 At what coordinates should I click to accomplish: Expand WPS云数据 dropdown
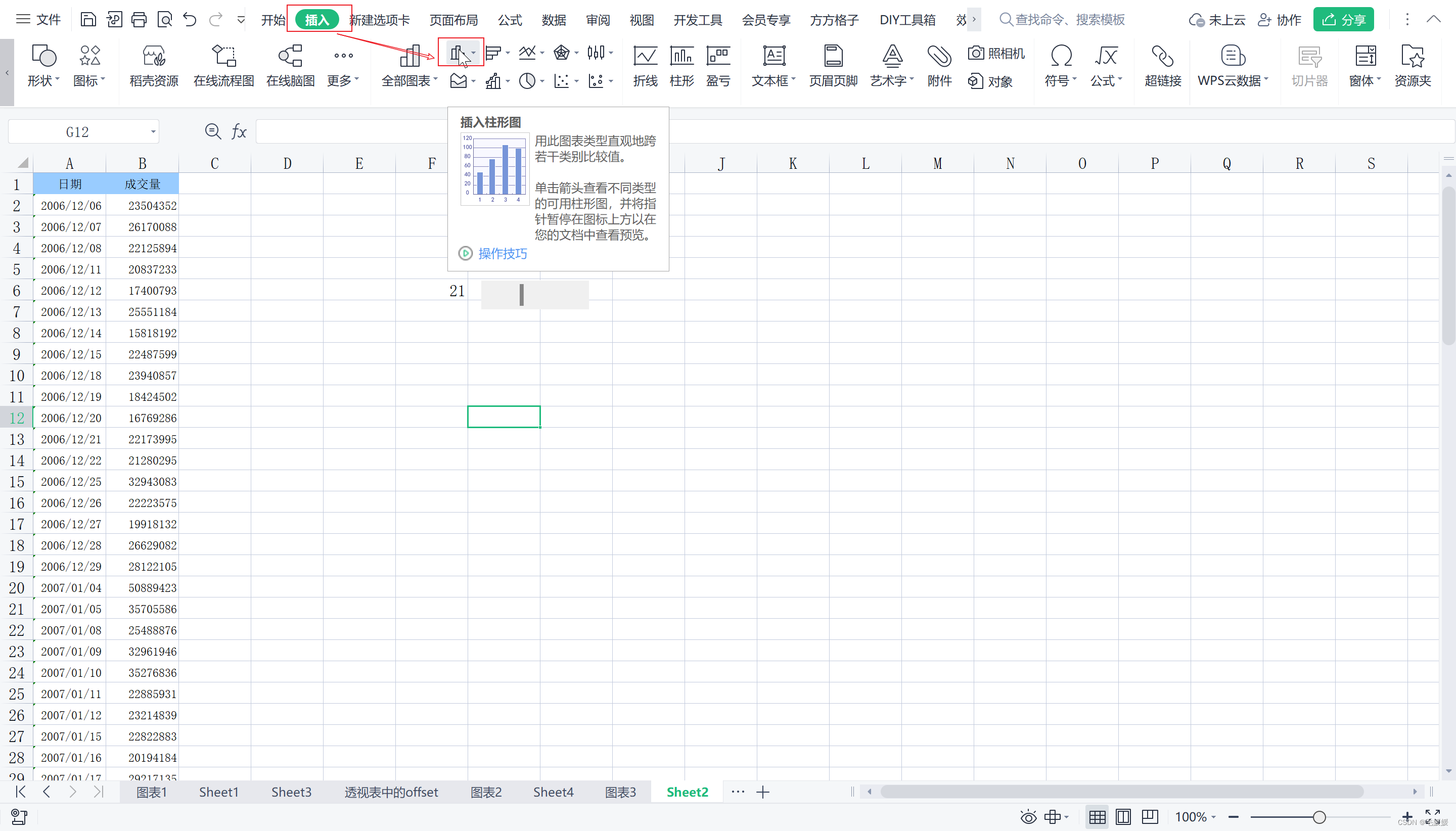coord(1233,66)
